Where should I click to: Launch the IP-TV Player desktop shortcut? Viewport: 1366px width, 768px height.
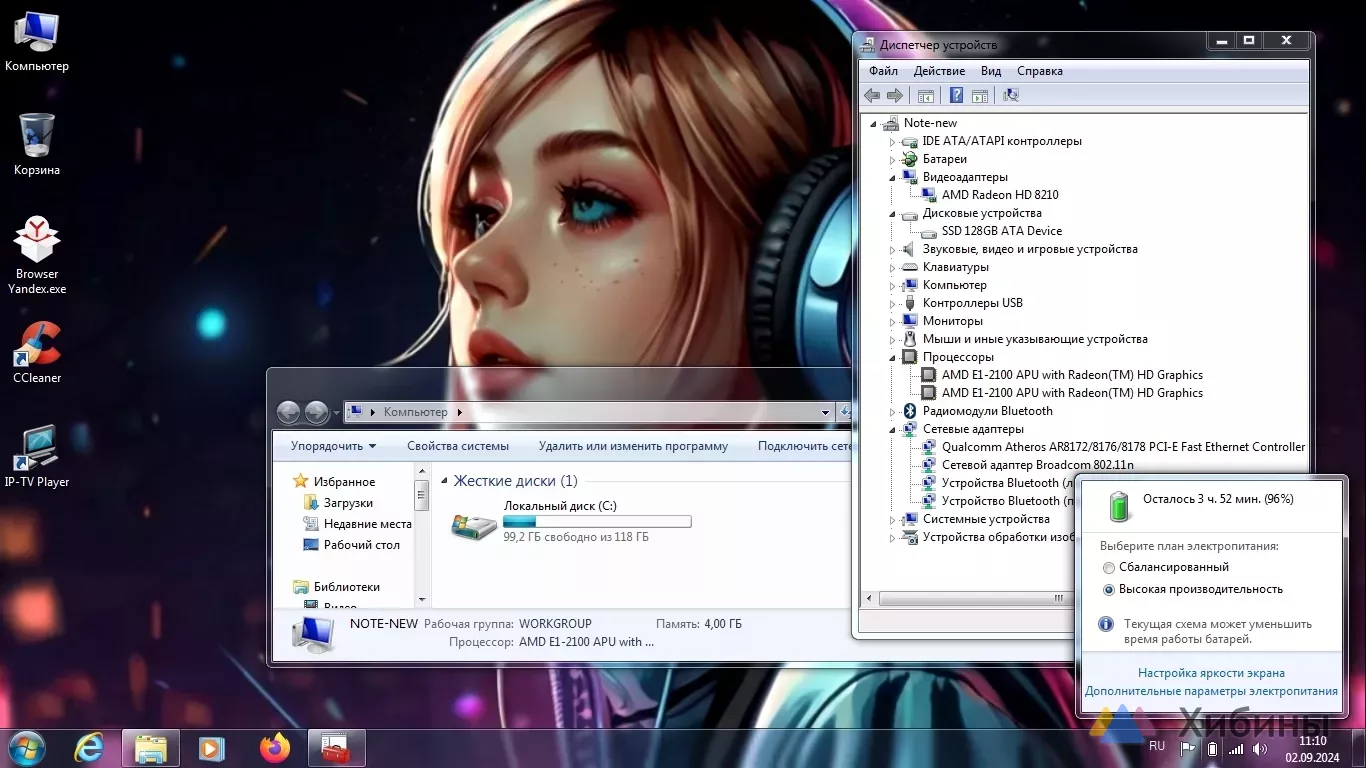point(37,456)
